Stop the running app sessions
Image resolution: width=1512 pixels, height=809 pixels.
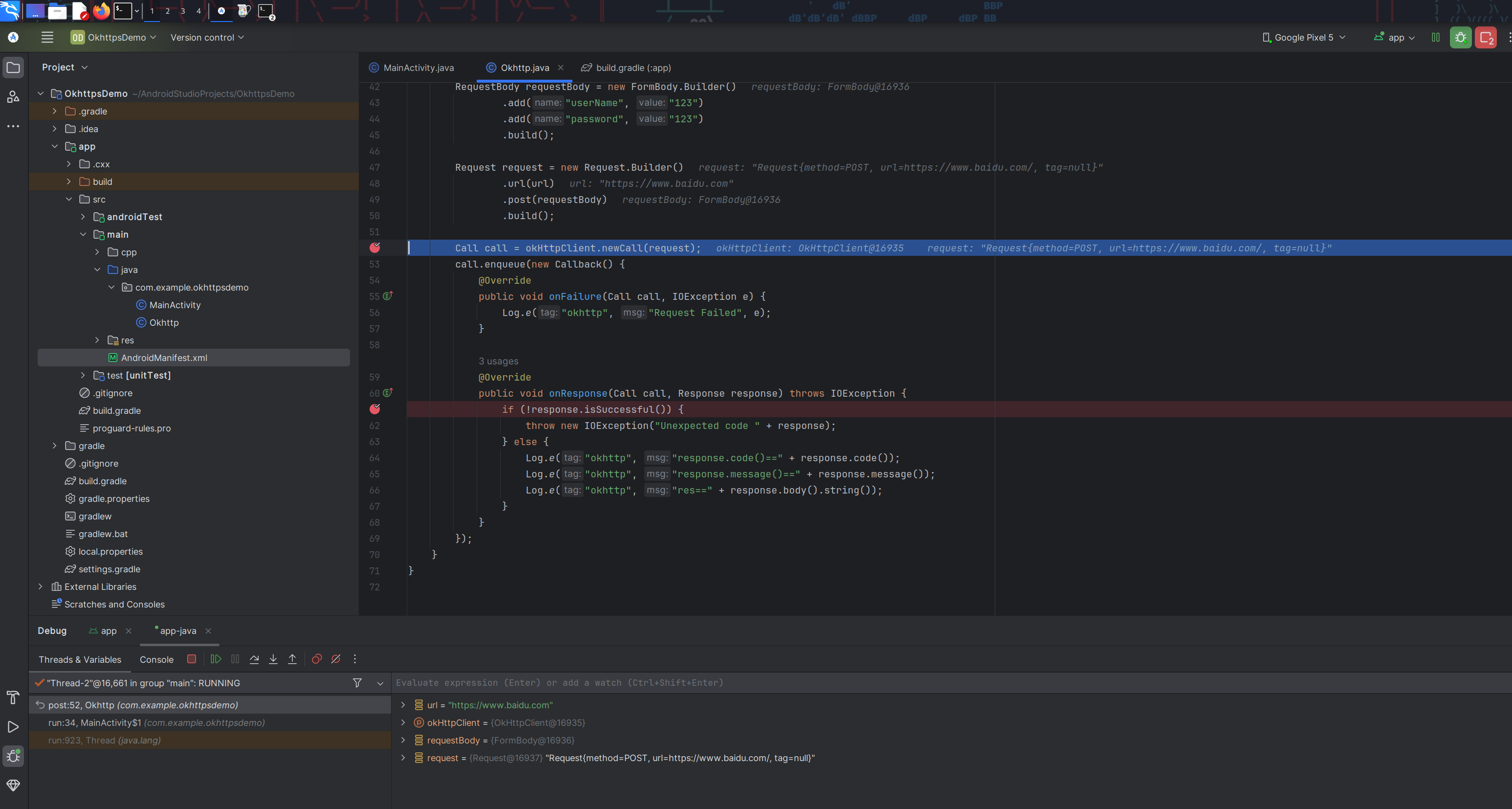tap(1486, 38)
